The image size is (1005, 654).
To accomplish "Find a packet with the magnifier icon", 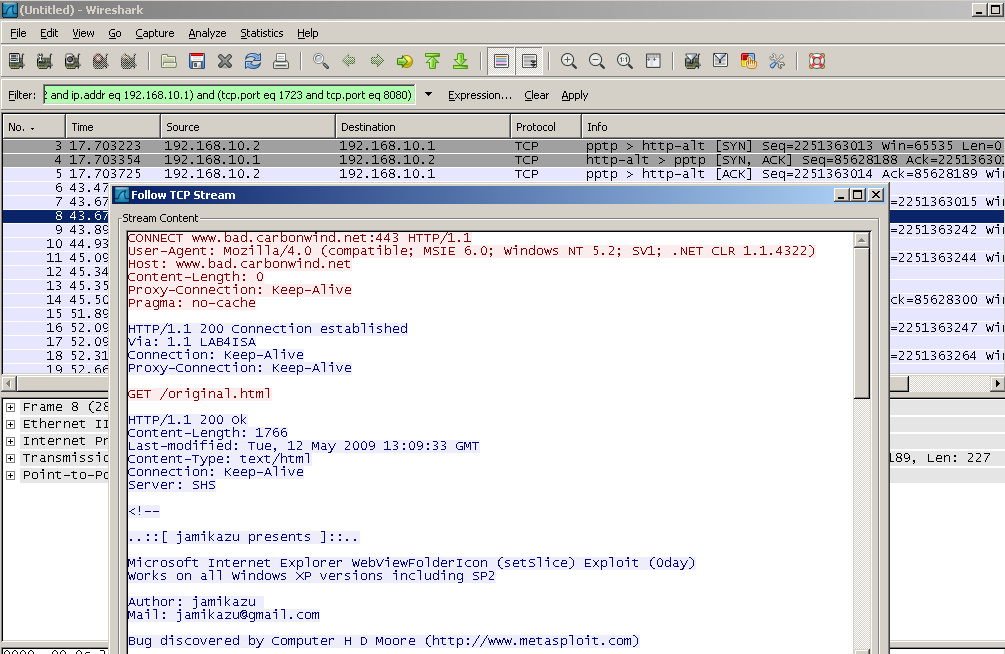I will 320,61.
